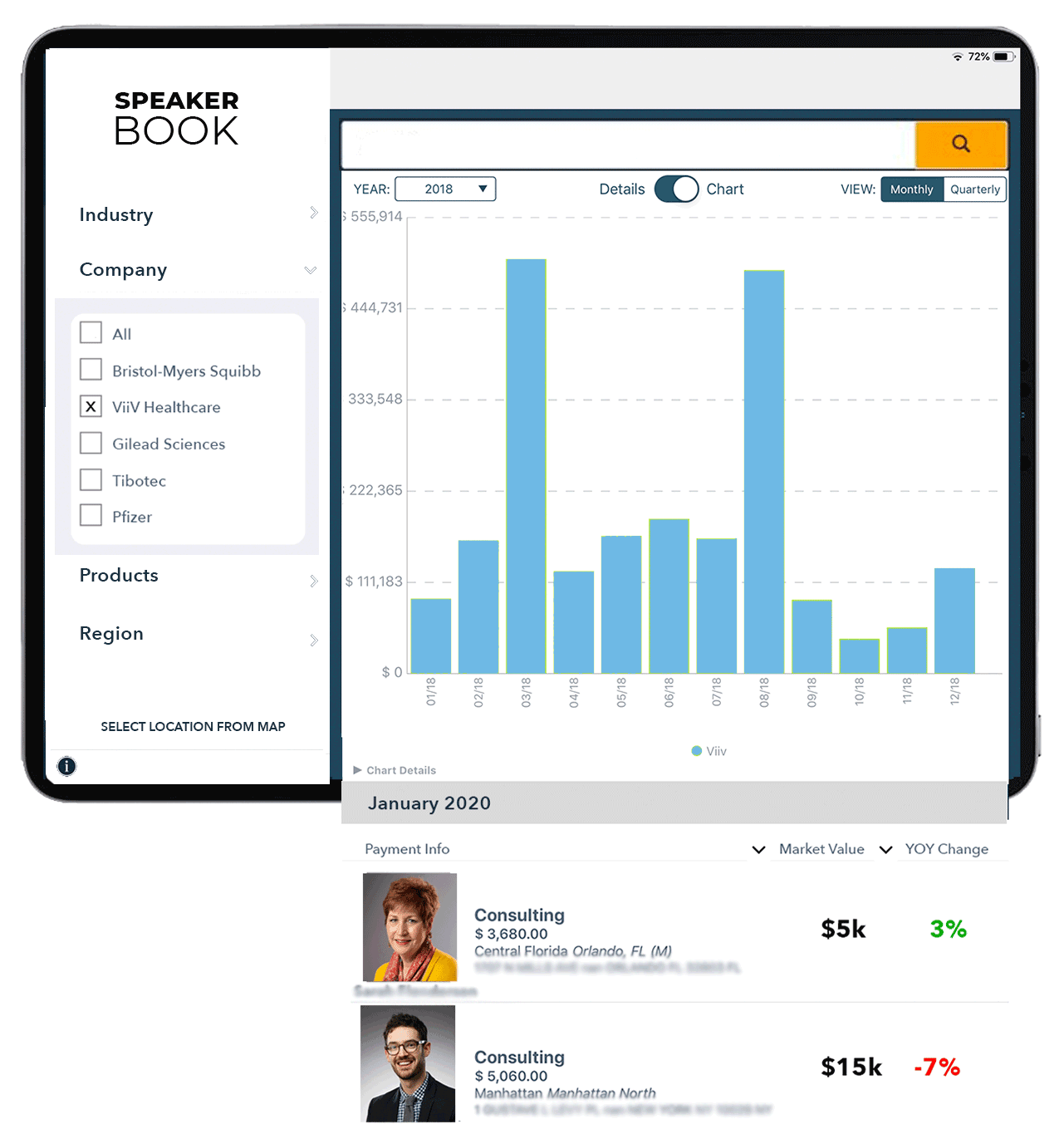Check the Bristol-Myers Squibb checkbox

tap(91, 370)
